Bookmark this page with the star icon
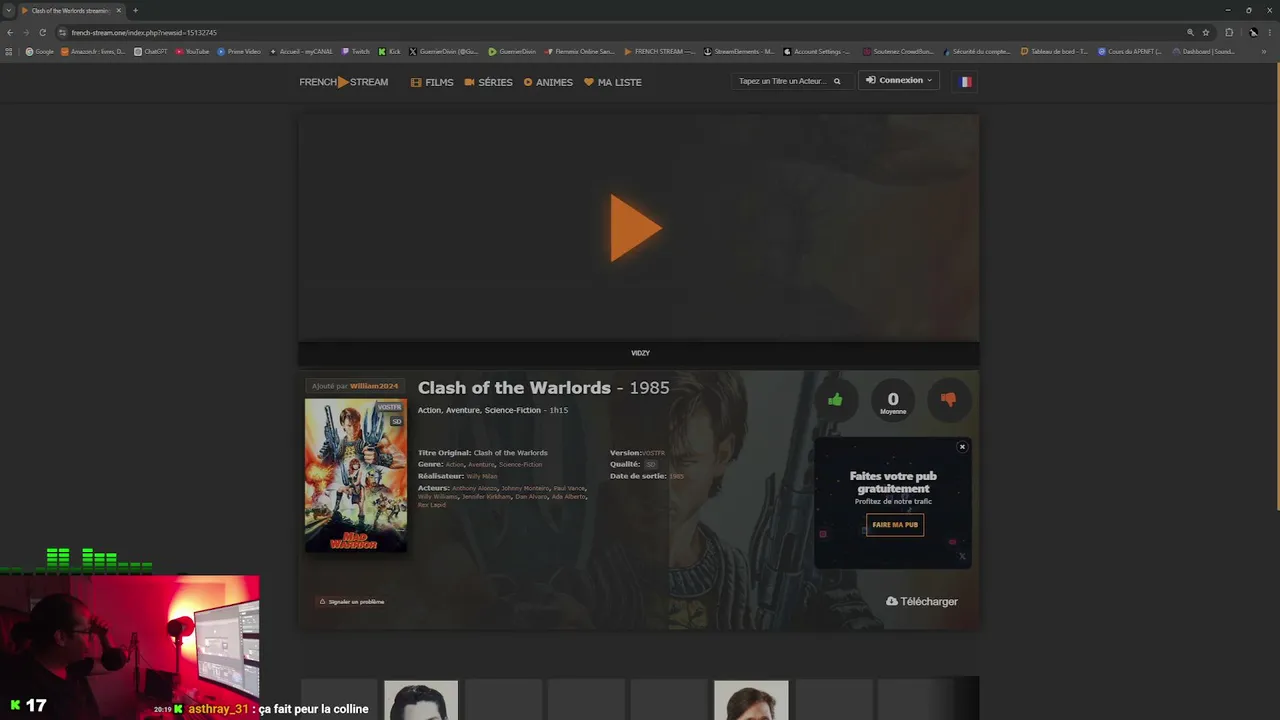The width and height of the screenshot is (1280, 720). pyautogui.click(x=1206, y=32)
